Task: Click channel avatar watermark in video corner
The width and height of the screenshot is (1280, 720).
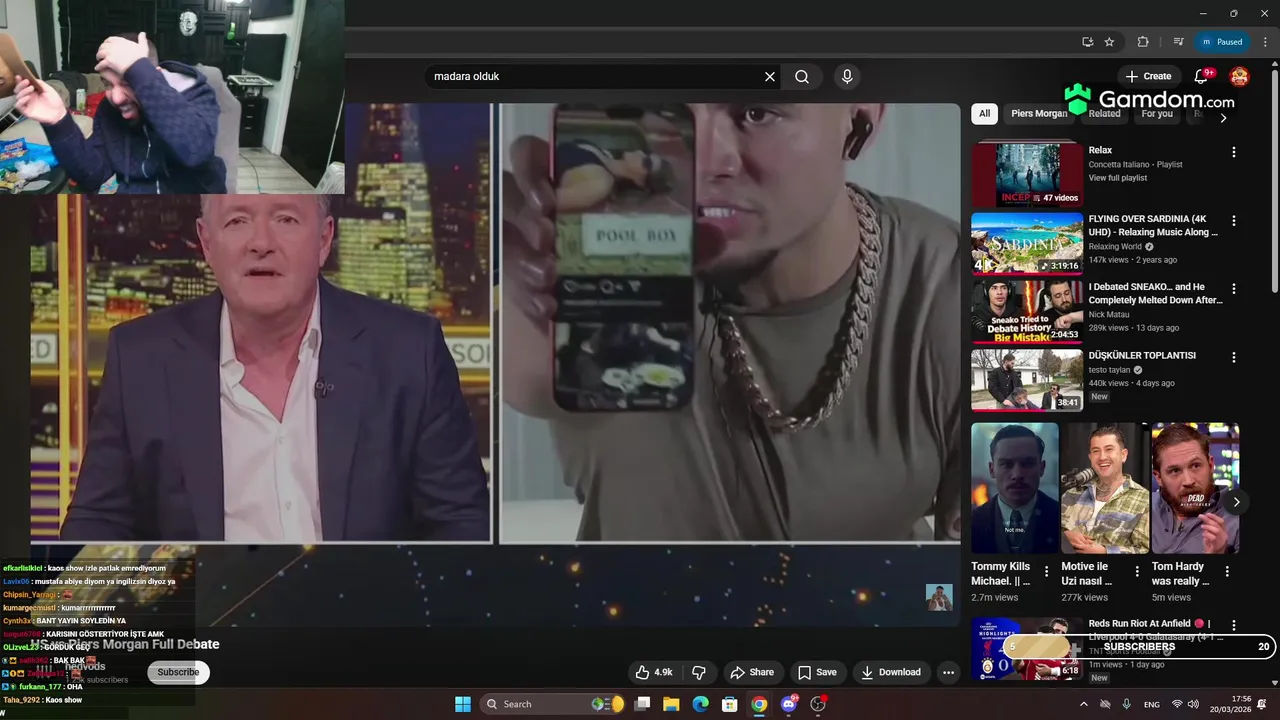Action: click(939, 597)
